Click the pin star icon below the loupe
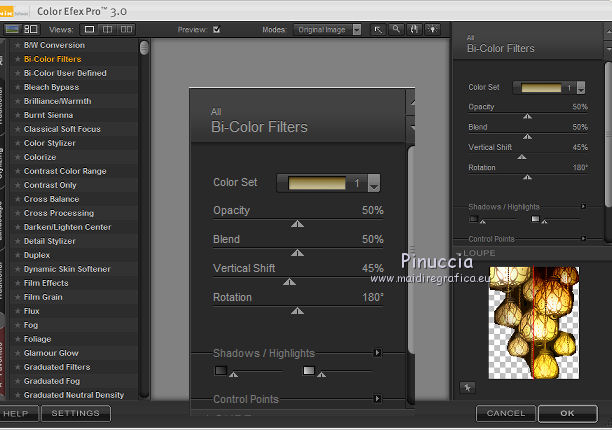 [468, 387]
